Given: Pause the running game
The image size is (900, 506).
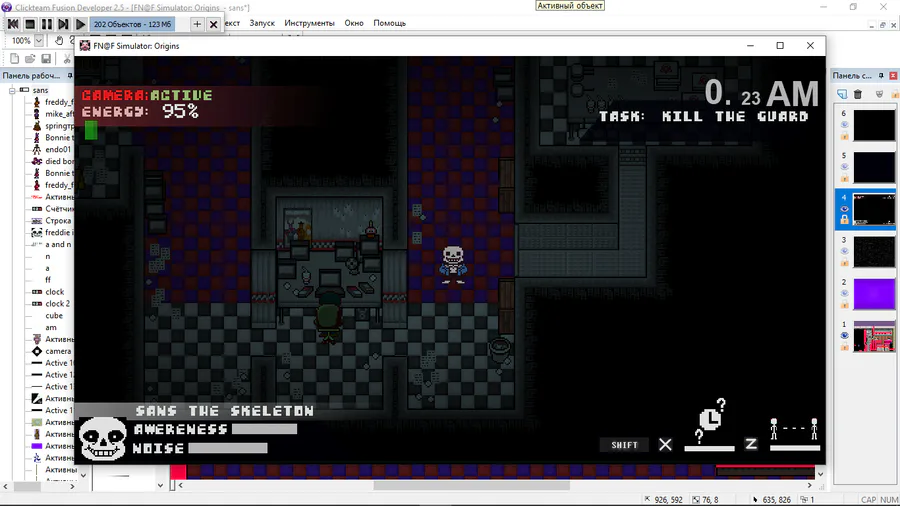Looking at the screenshot, I should (x=46, y=24).
